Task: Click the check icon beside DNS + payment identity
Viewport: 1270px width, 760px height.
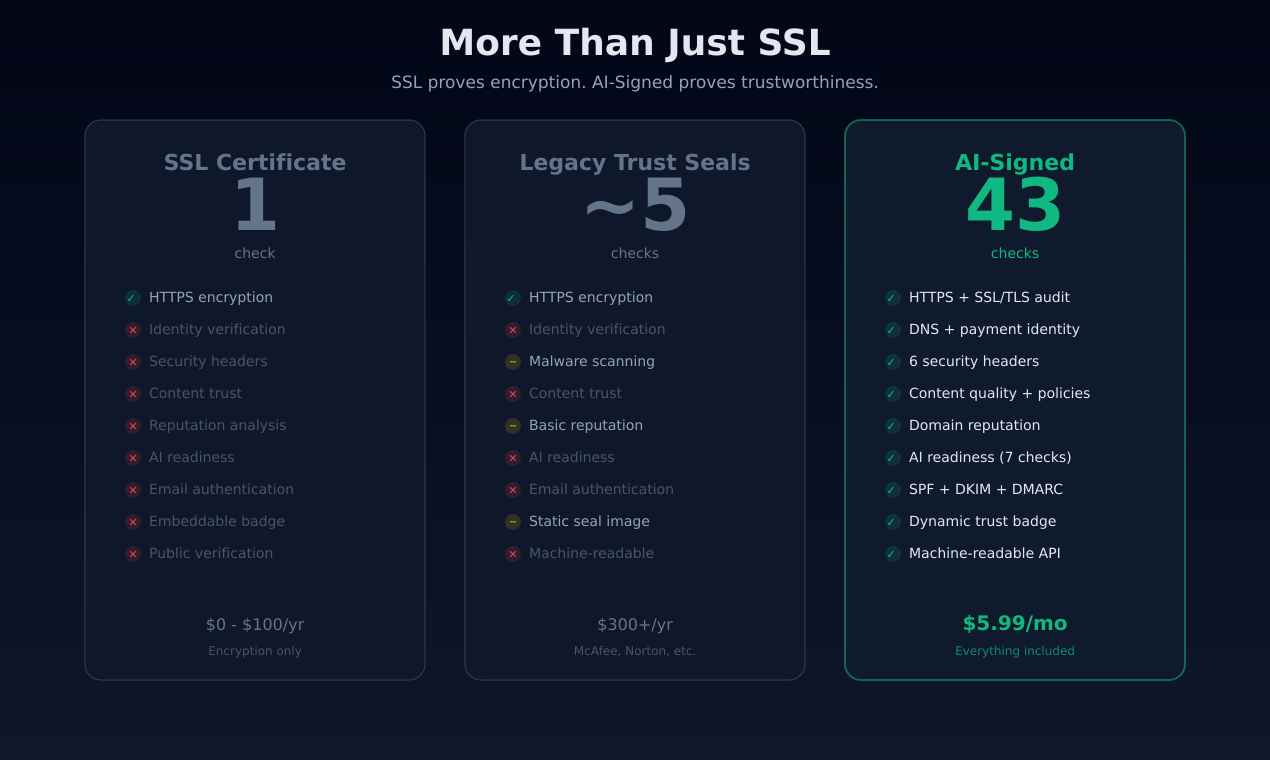Action: [x=893, y=330]
